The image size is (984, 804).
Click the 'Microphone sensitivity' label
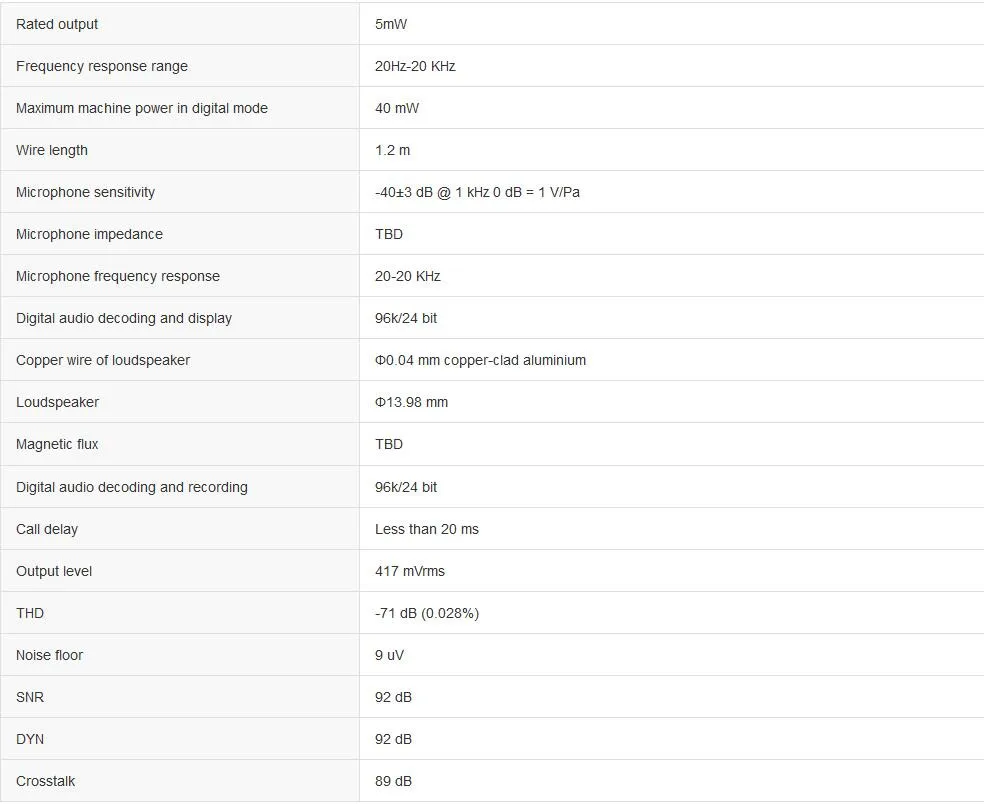[85, 193]
